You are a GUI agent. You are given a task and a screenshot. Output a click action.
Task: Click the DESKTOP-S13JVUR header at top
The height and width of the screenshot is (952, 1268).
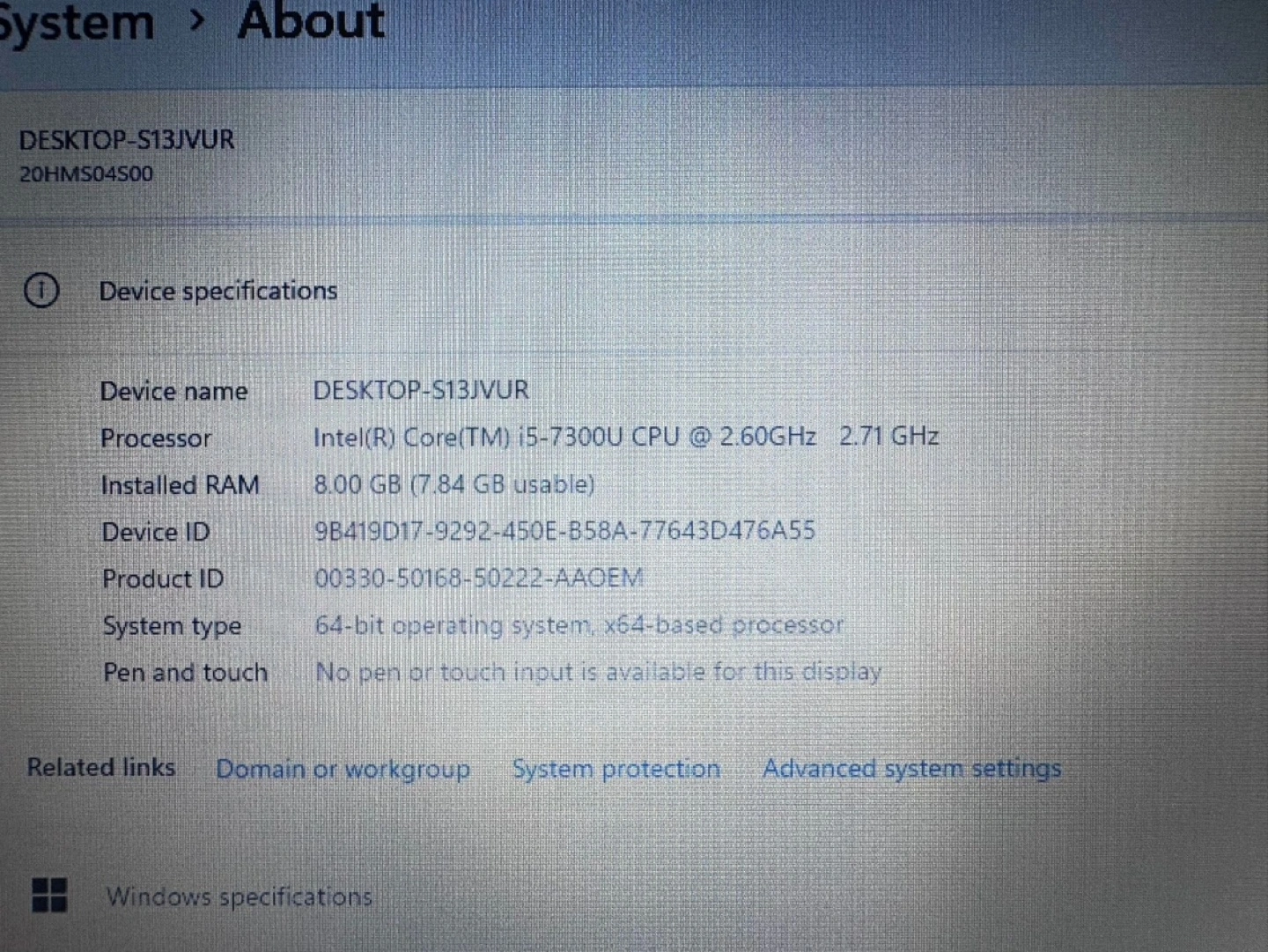(x=127, y=140)
